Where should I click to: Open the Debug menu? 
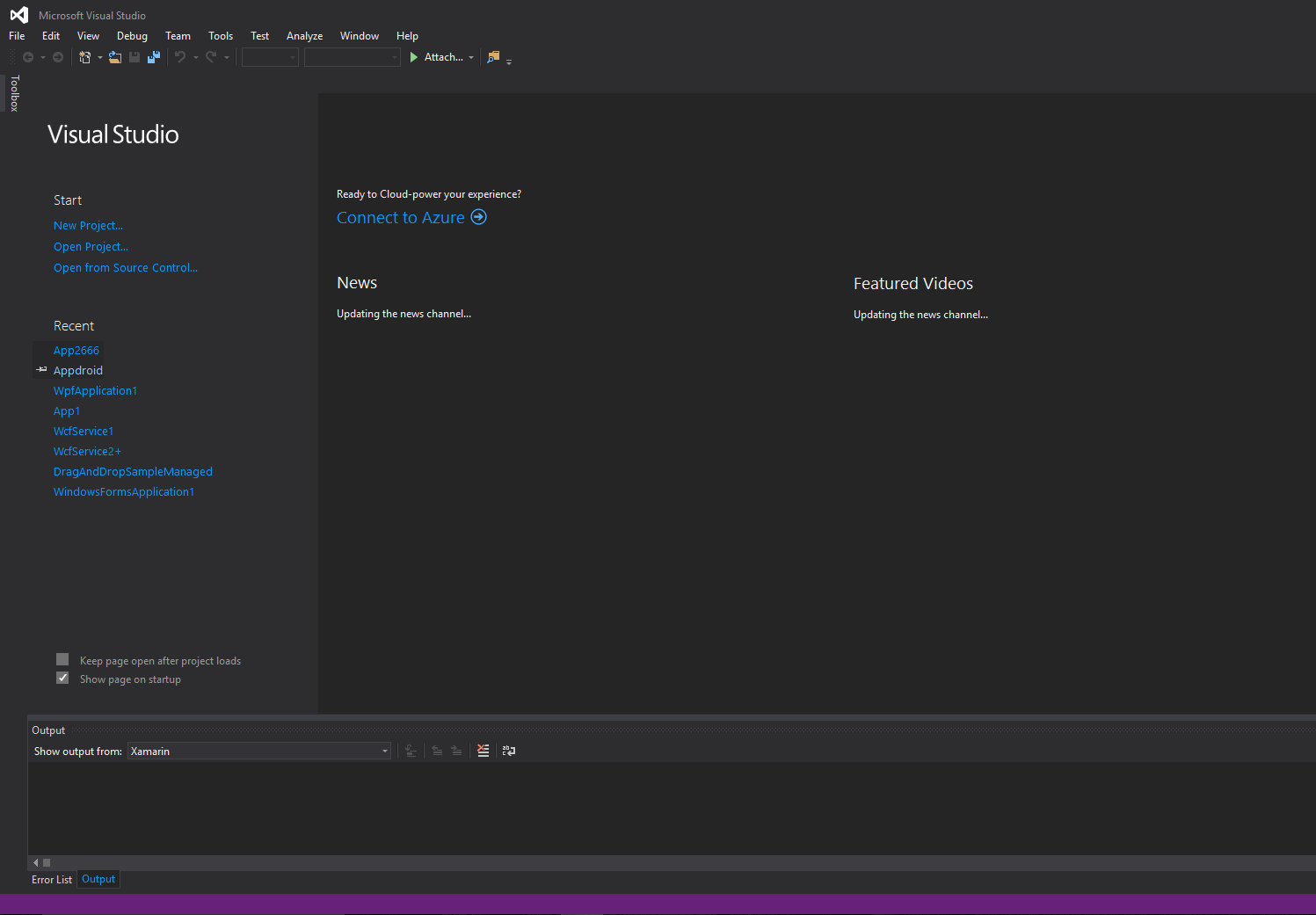point(132,35)
